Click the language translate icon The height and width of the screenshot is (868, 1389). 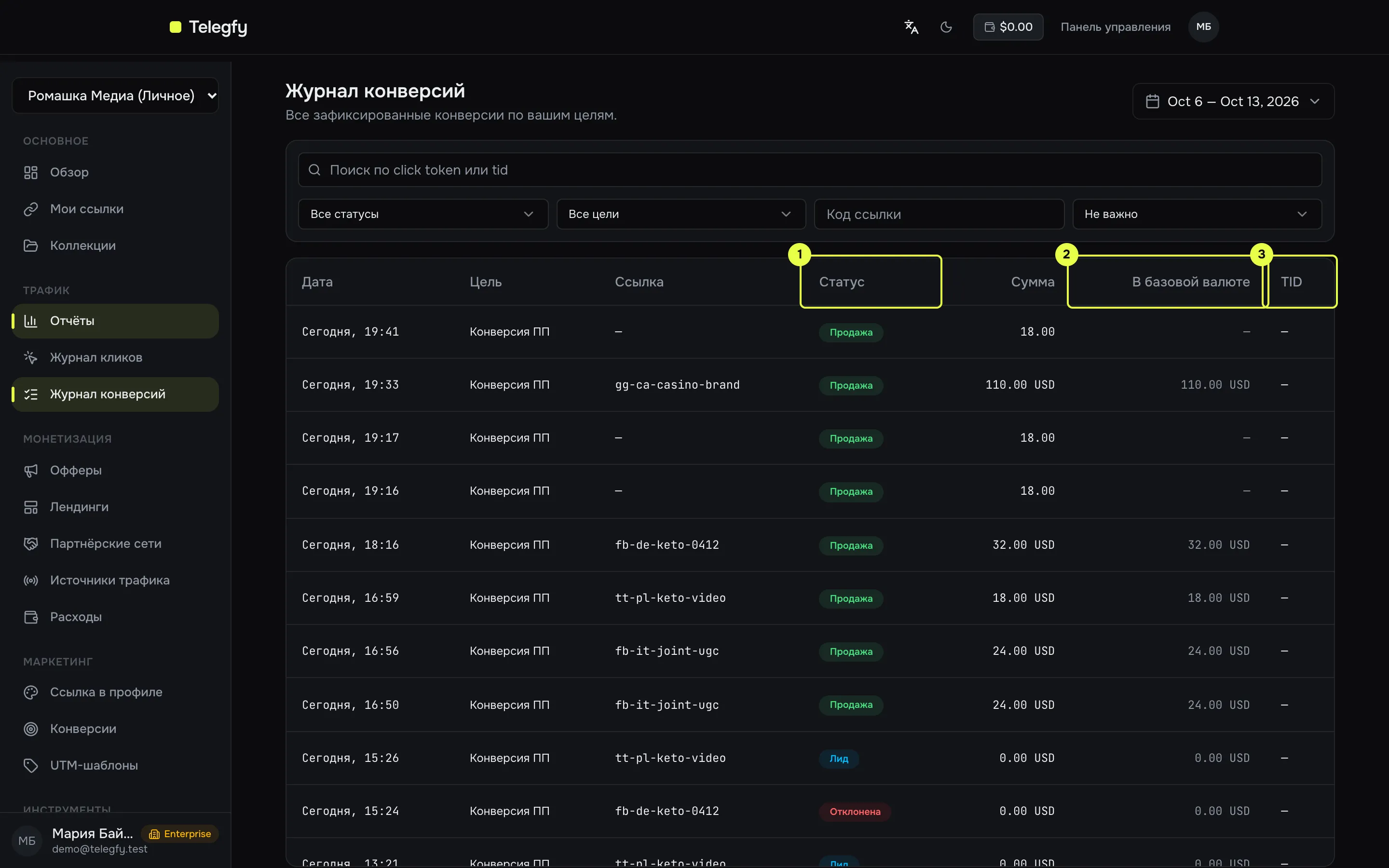click(x=912, y=27)
